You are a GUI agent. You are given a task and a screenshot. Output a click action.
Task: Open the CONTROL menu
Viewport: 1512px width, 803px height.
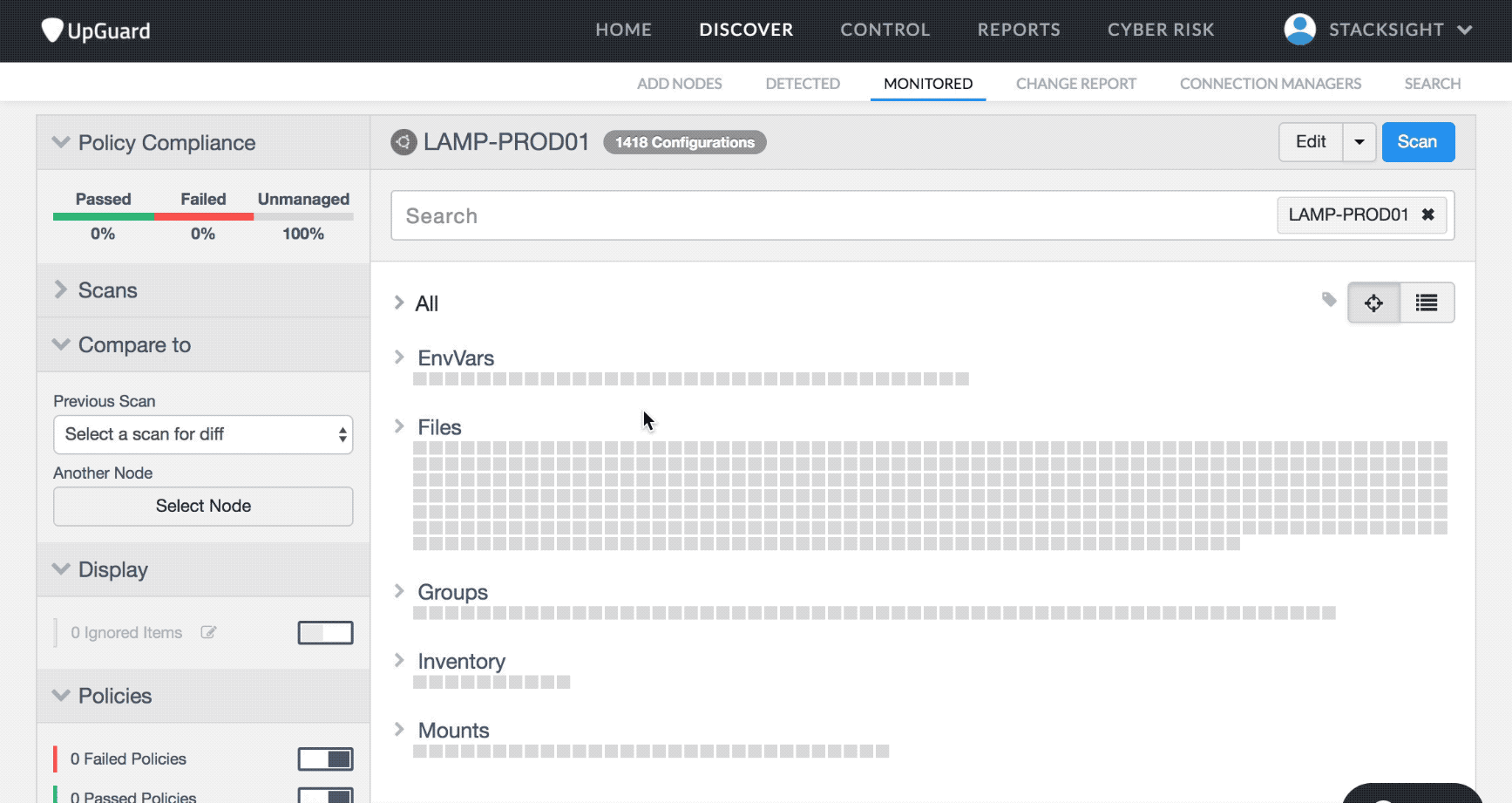[x=885, y=30]
